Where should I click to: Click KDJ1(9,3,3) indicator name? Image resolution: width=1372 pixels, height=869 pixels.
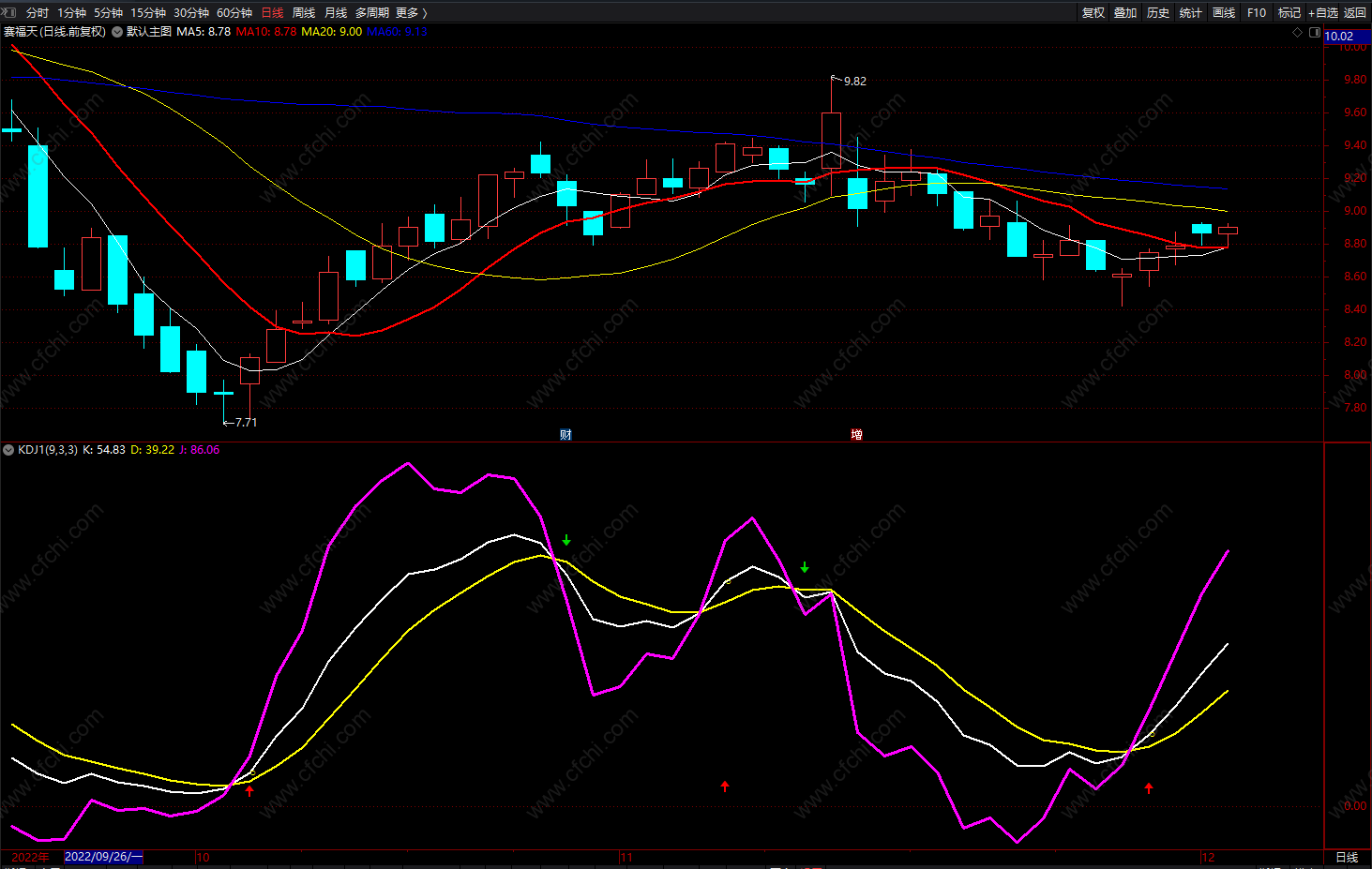(x=48, y=449)
